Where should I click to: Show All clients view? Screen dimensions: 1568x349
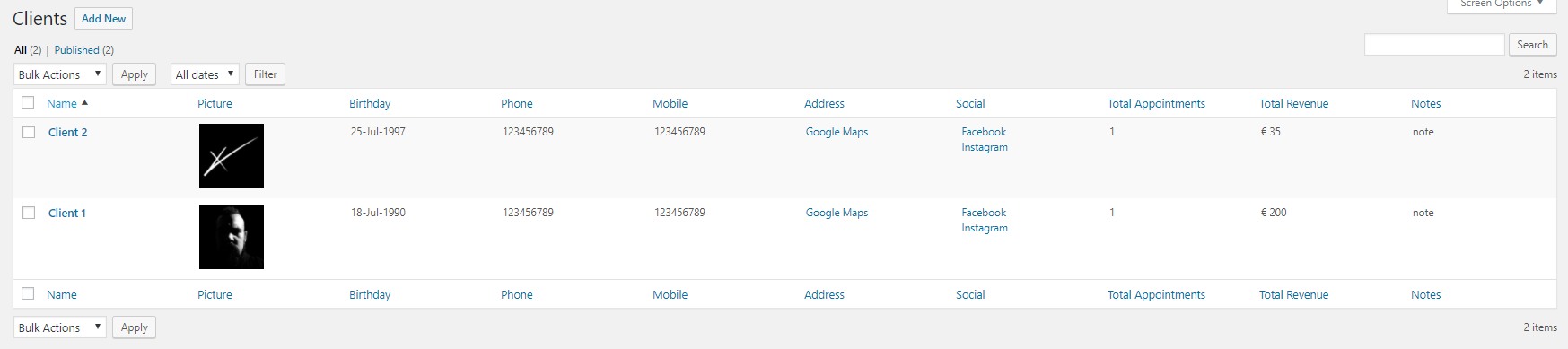(x=21, y=50)
